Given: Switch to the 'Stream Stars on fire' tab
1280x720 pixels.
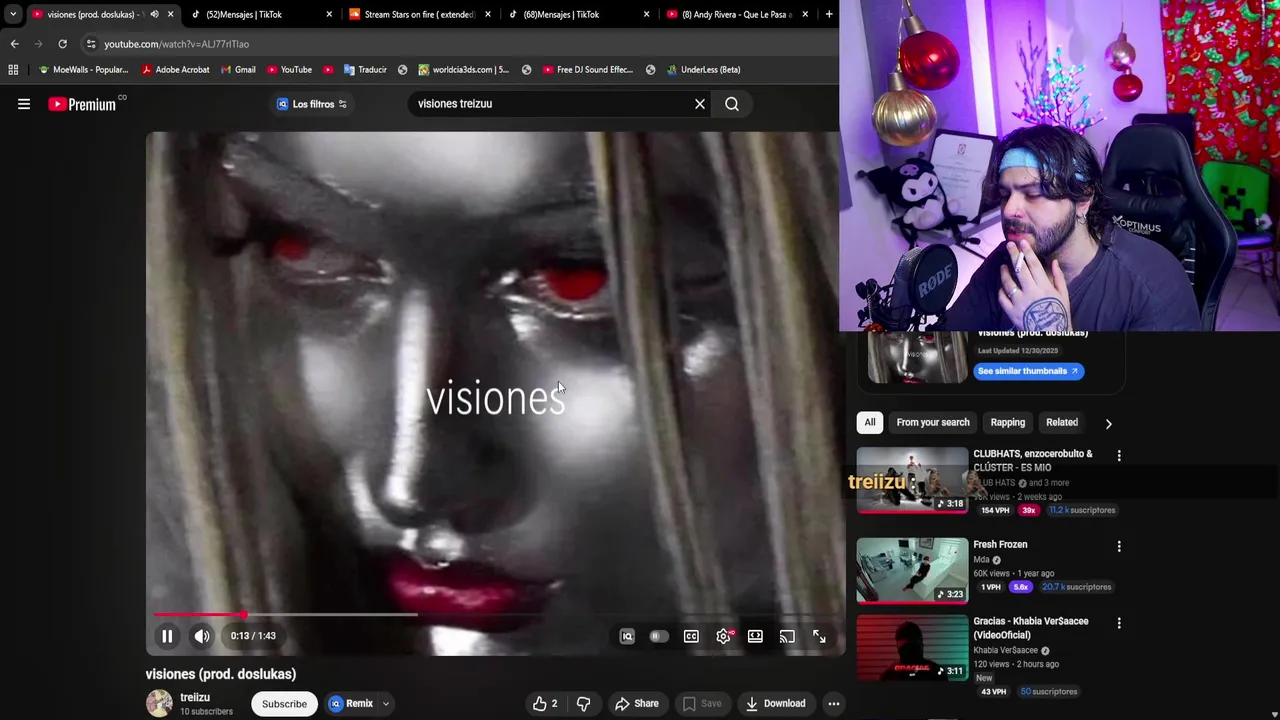Looking at the screenshot, I should pyautogui.click(x=420, y=14).
